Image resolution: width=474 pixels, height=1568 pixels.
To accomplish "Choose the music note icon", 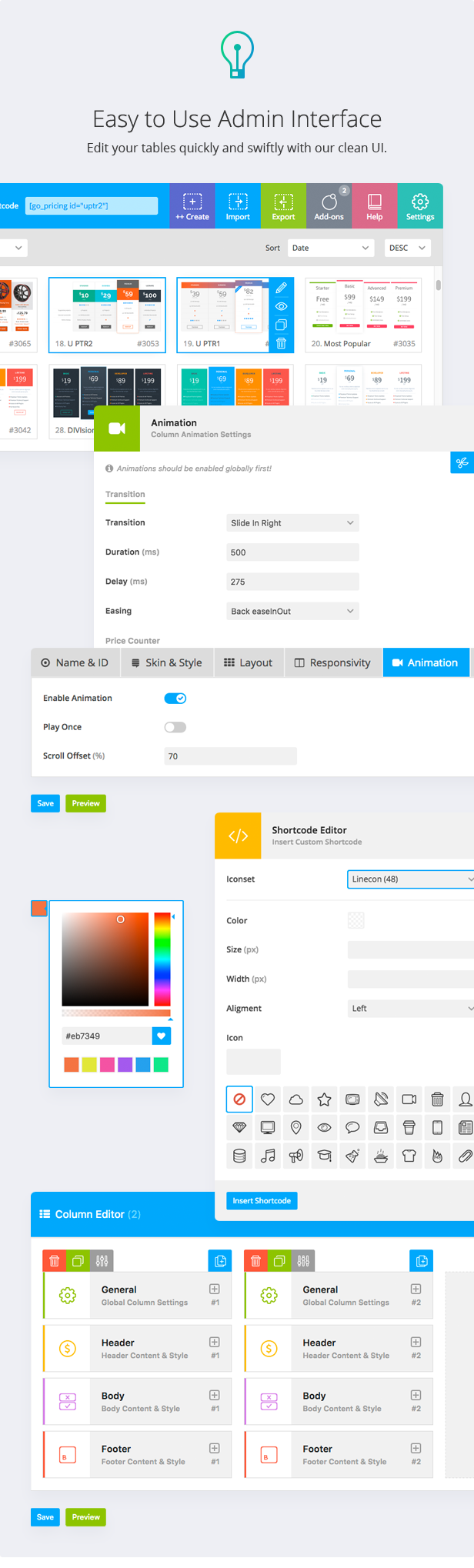I will (x=268, y=1156).
